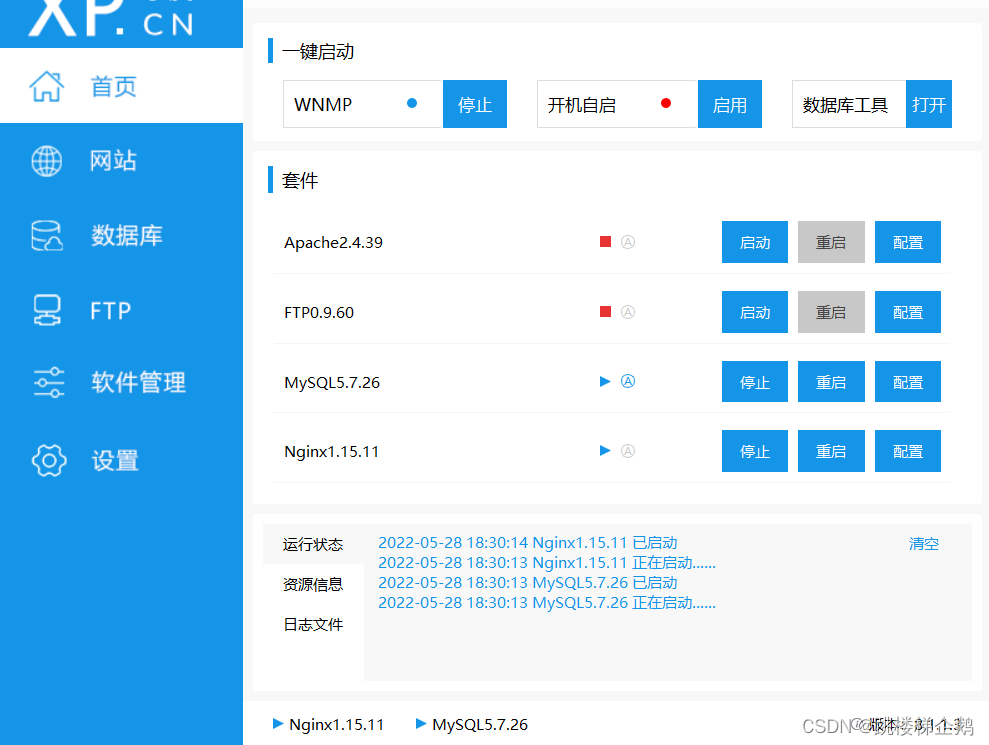This screenshot has width=989, height=745.
Task: Open the FTP menu item
Action: click(121, 310)
